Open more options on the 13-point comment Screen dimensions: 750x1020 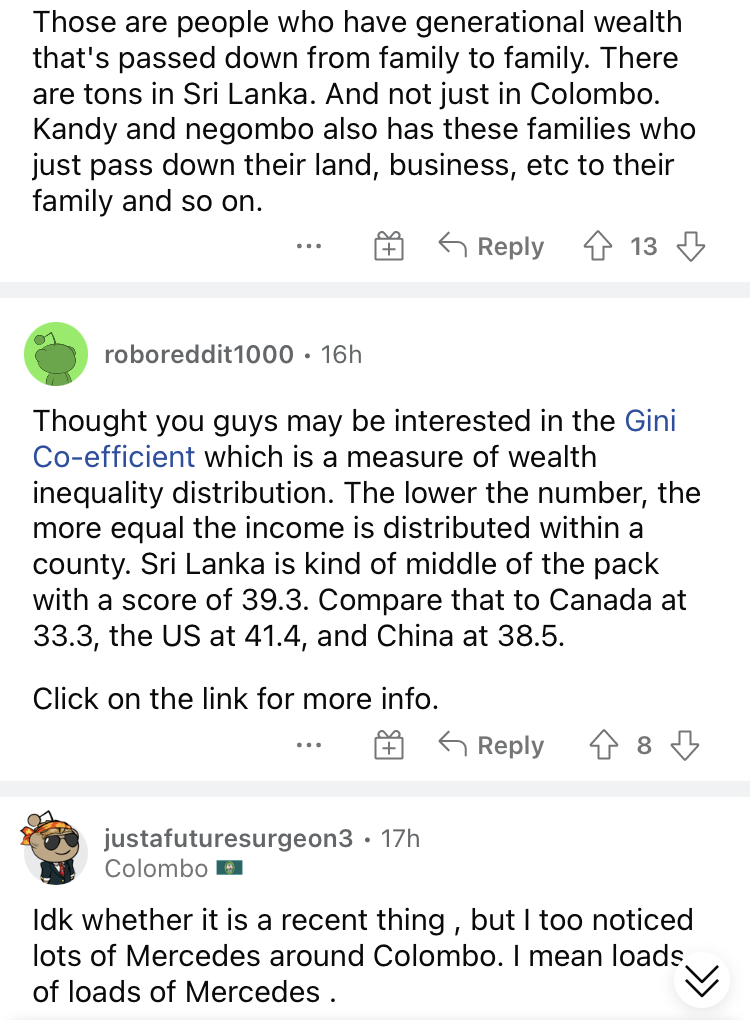point(309,247)
